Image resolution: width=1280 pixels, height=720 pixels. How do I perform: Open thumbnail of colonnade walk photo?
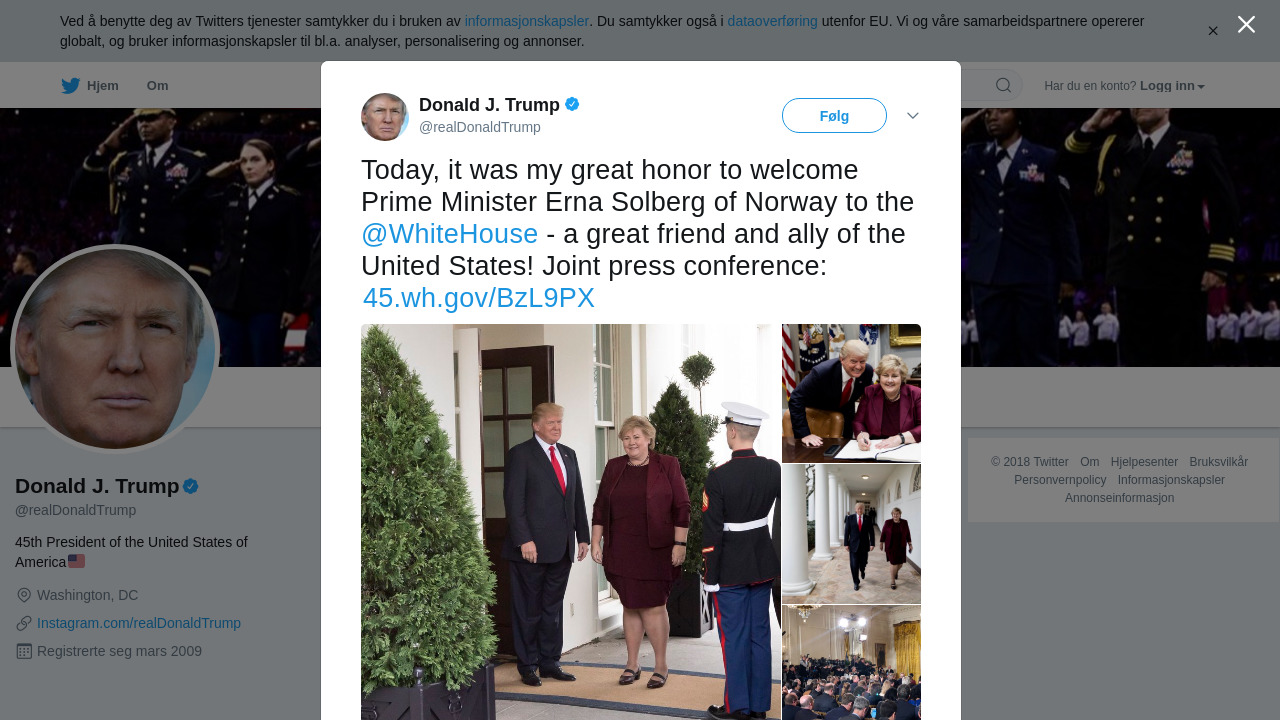point(851,533)
